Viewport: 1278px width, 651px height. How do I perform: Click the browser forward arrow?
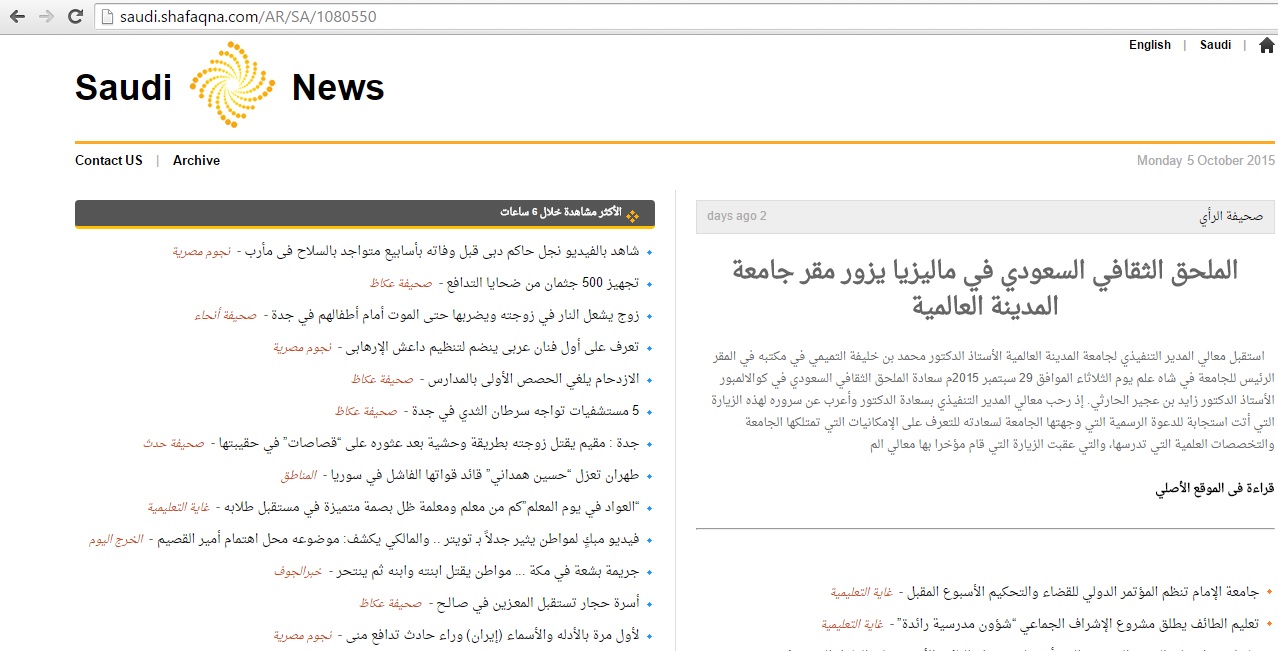click(46, 17)
